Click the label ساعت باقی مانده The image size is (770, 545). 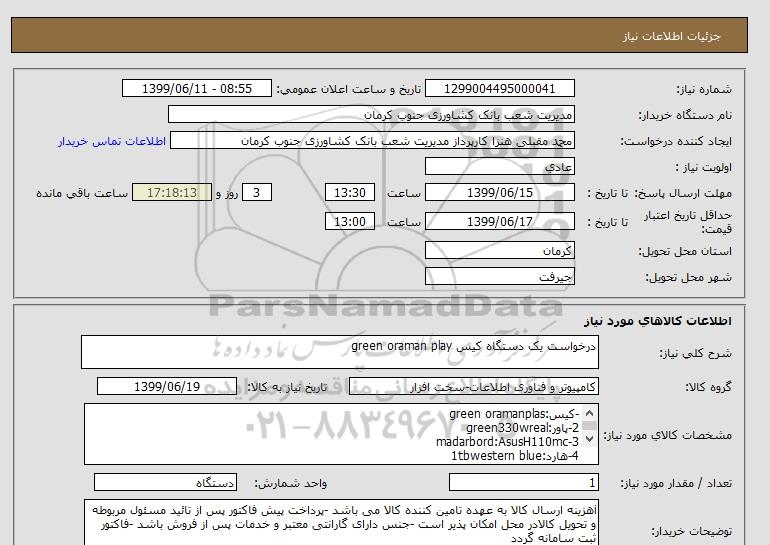82,193
